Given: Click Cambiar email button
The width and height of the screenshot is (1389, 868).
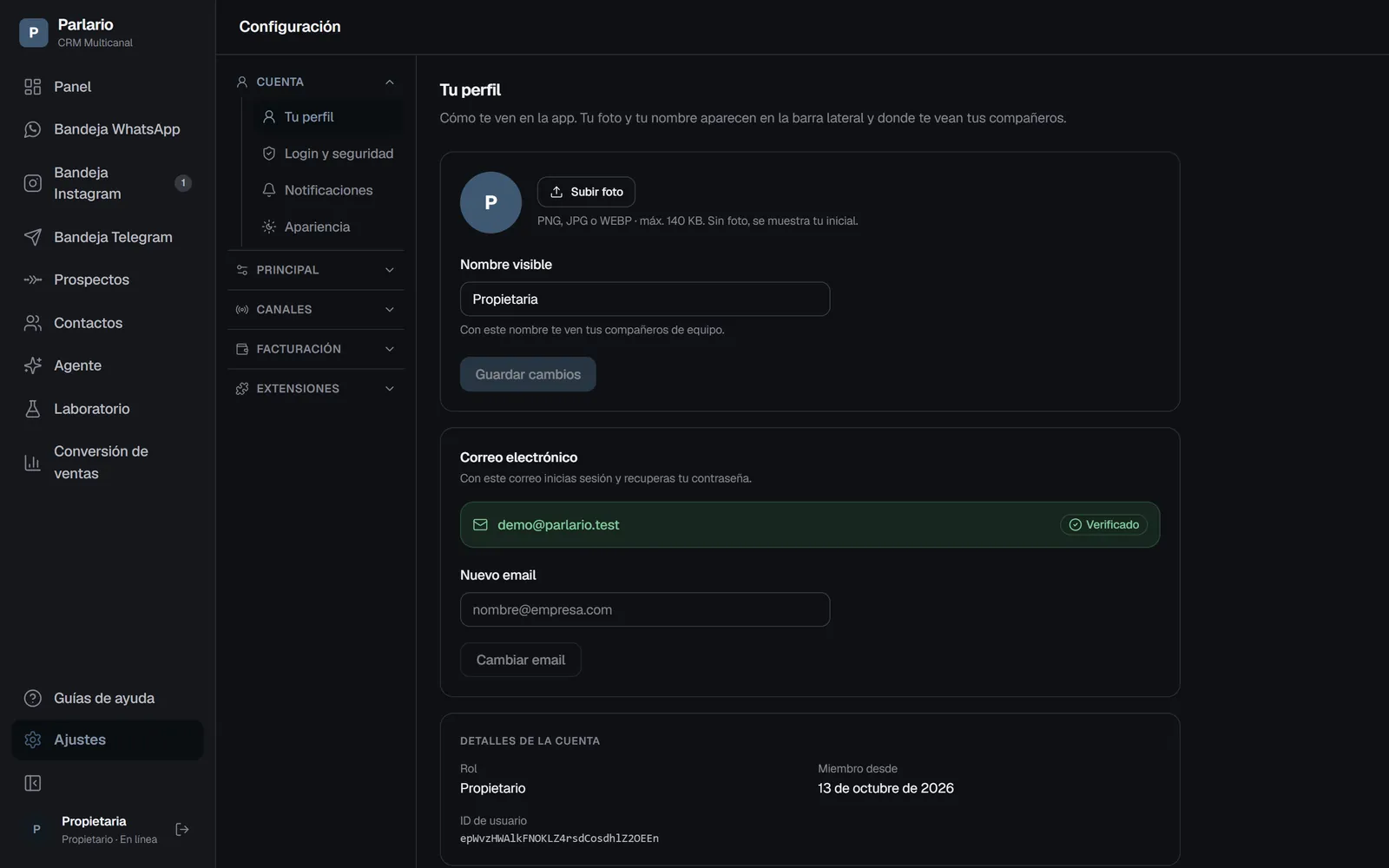Looking at the screenshot, I should click(521, 660).
